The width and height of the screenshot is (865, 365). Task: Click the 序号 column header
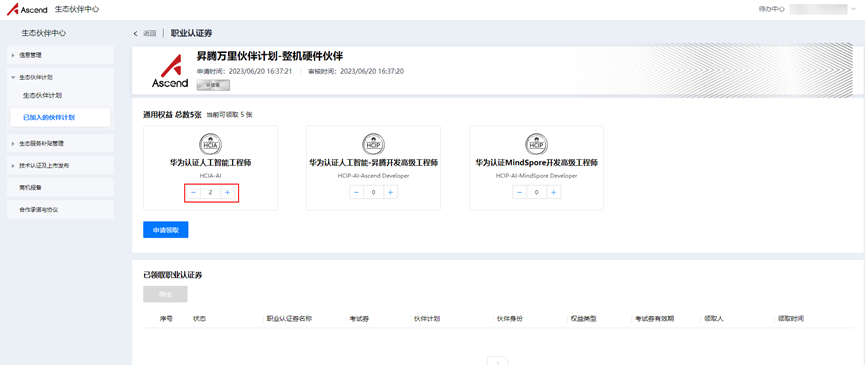tap(166, 319)
